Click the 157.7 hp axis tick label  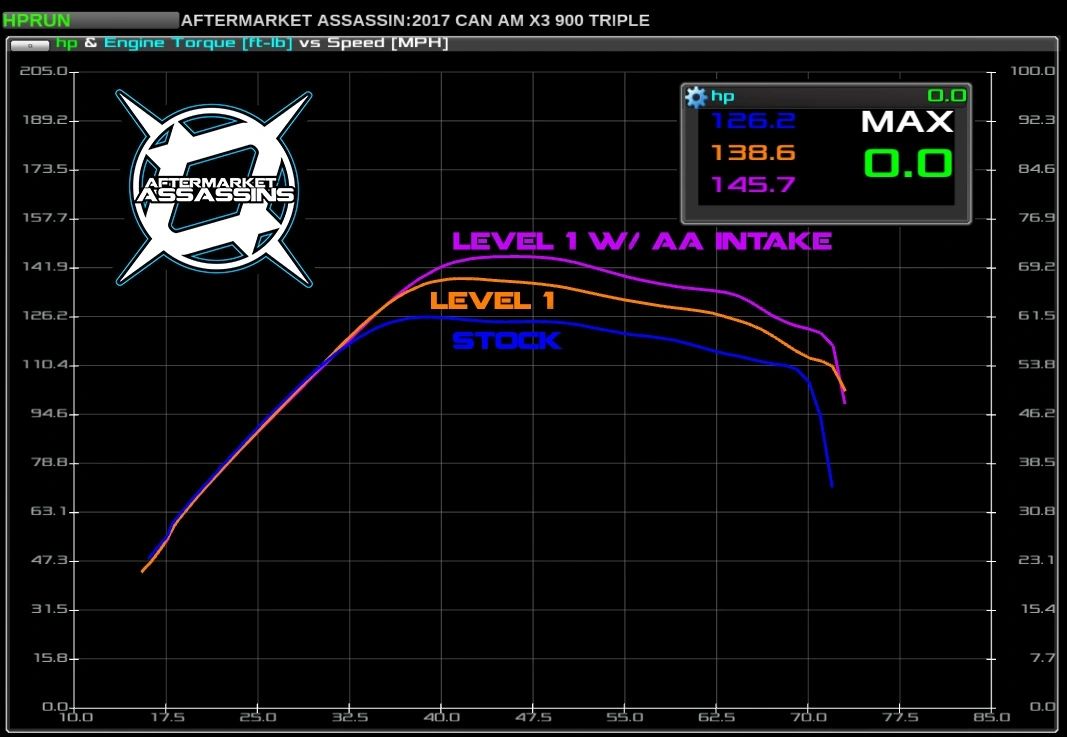coord(45,218)
